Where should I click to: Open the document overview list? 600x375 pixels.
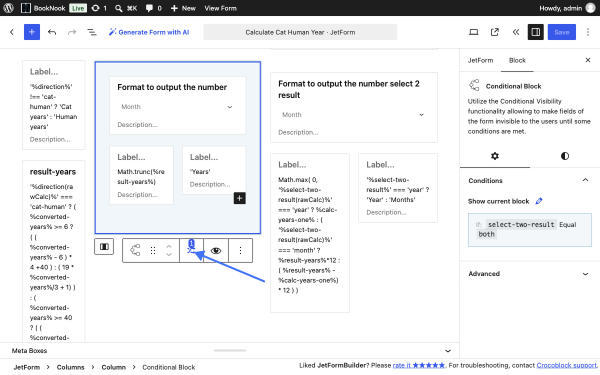(91, 32)
